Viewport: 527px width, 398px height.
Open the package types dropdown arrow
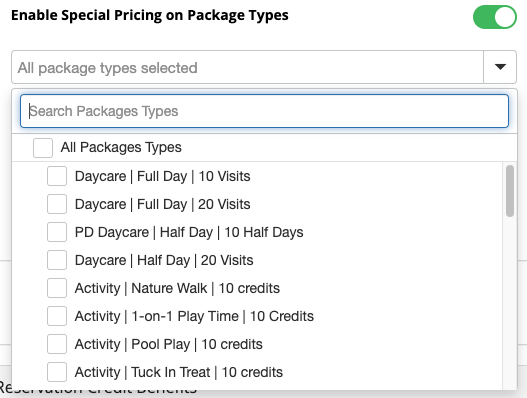point(500,67)
